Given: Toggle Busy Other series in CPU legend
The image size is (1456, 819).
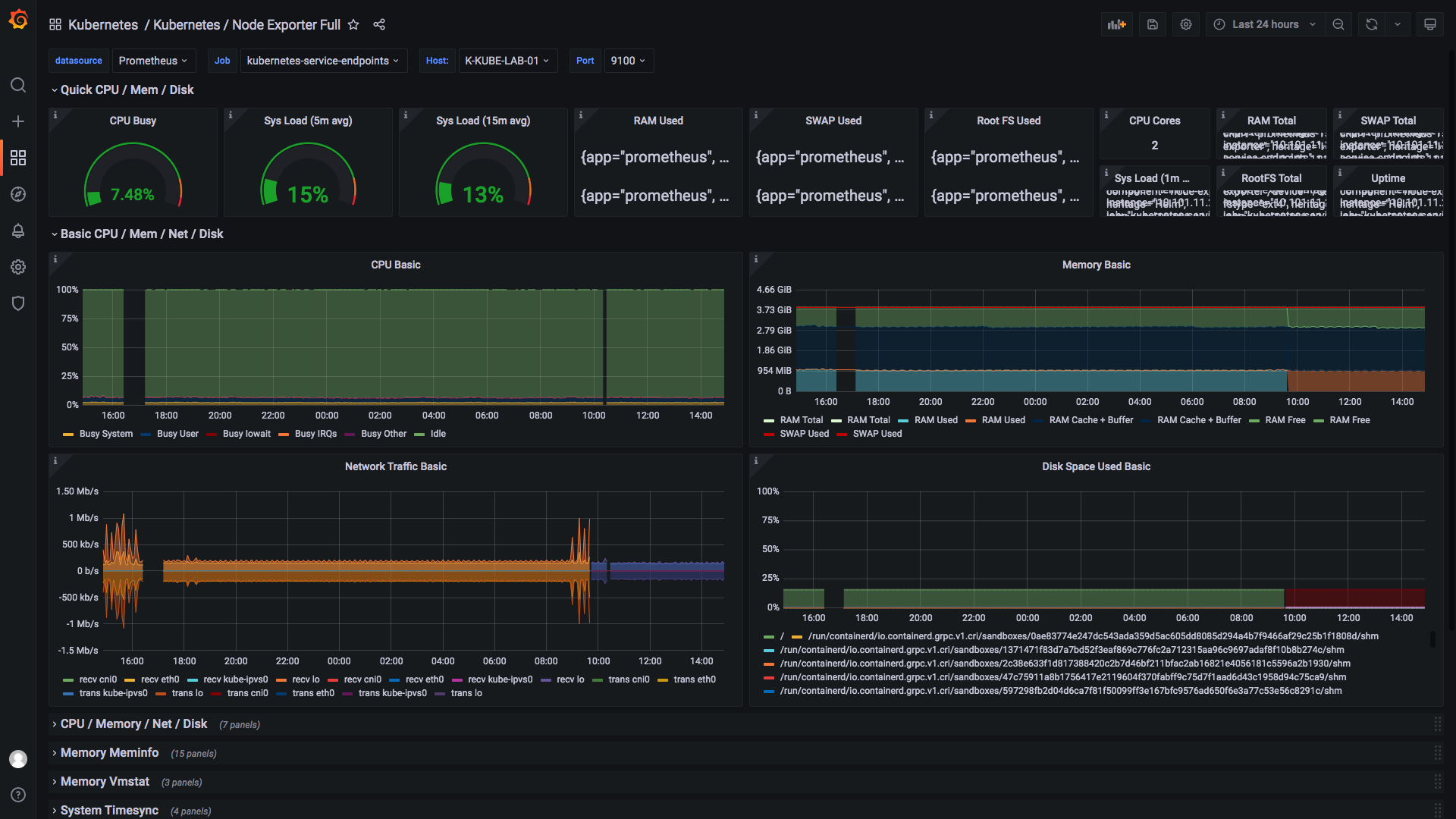Looking at the screenshot, I should (x=384, y=434).
